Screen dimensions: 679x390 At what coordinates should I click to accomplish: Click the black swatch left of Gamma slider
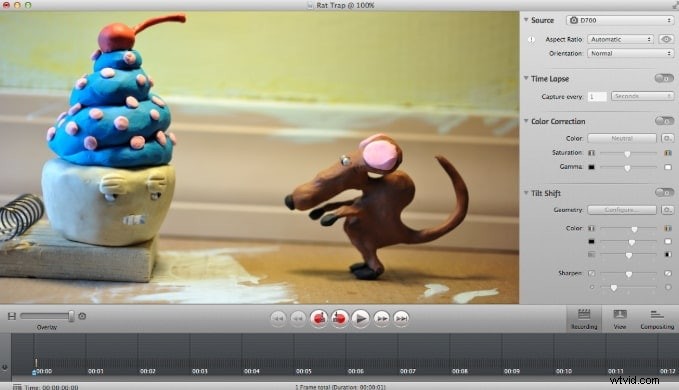click(x=592, y=167)
